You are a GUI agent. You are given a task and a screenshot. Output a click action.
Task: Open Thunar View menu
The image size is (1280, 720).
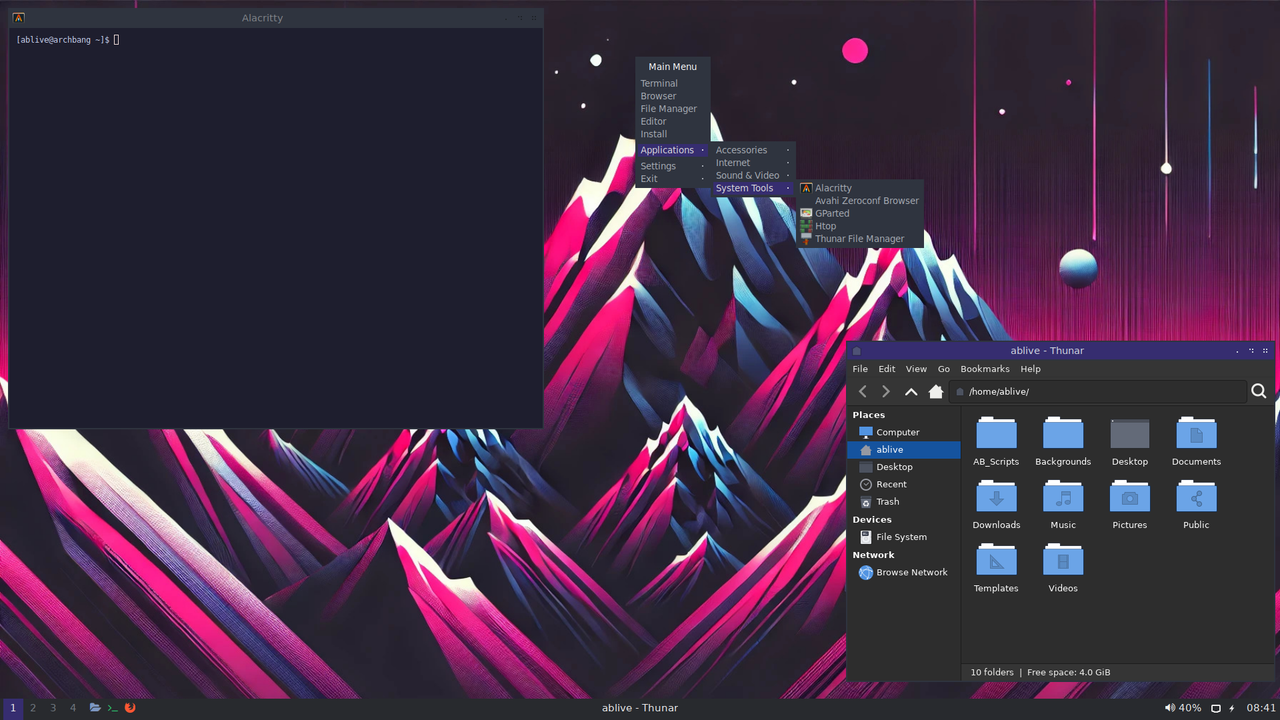click(x=916, y=369)
